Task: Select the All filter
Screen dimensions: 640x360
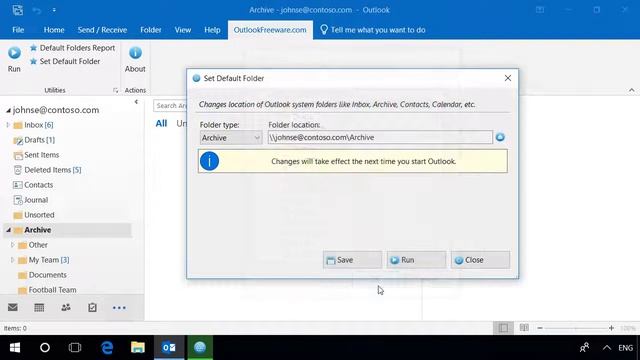Action: point(161,123)
